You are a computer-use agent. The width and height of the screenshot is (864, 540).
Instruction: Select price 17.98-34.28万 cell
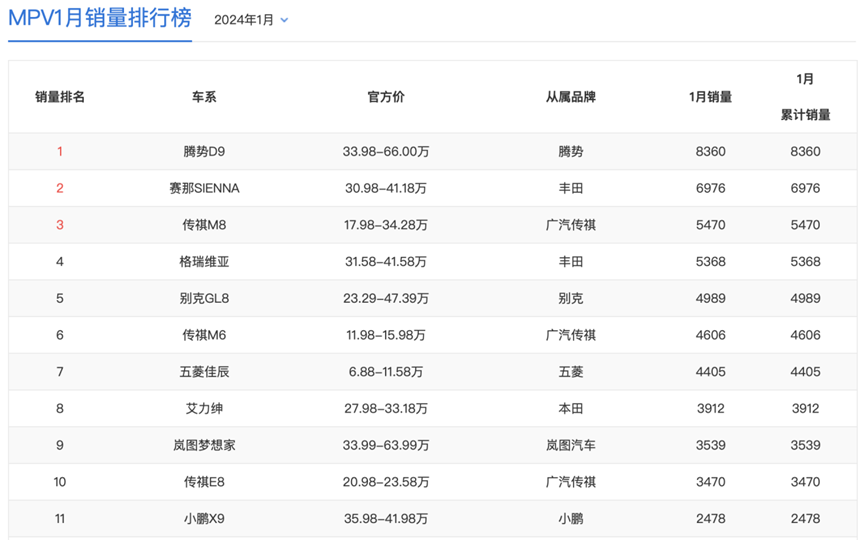pos(386,225)
